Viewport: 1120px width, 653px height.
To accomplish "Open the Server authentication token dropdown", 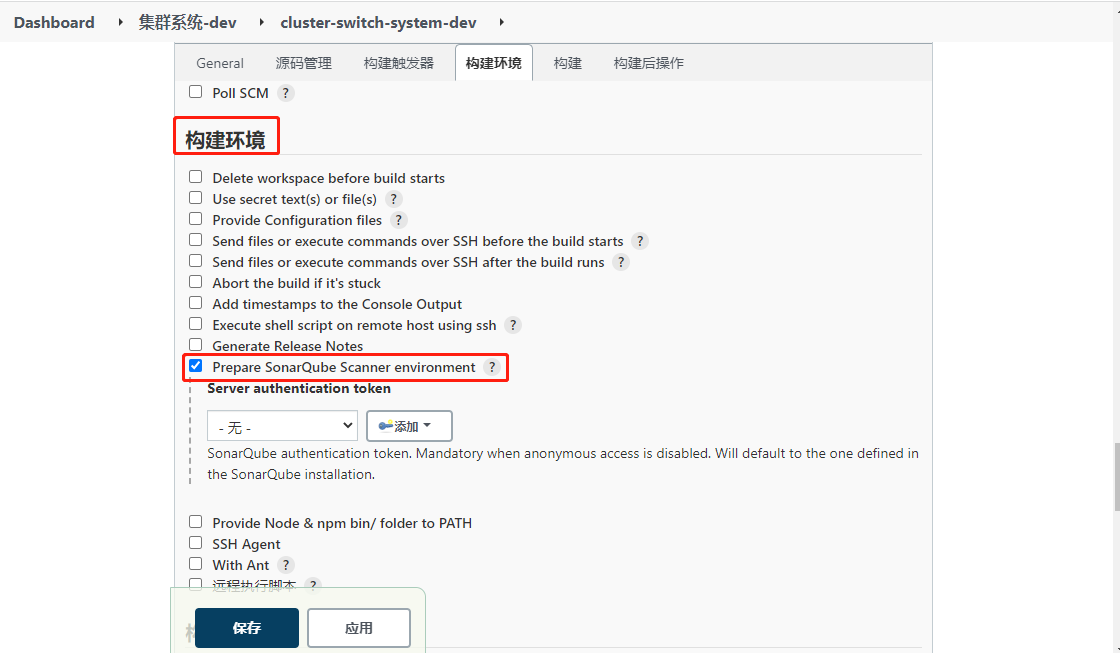I will 282,426.
